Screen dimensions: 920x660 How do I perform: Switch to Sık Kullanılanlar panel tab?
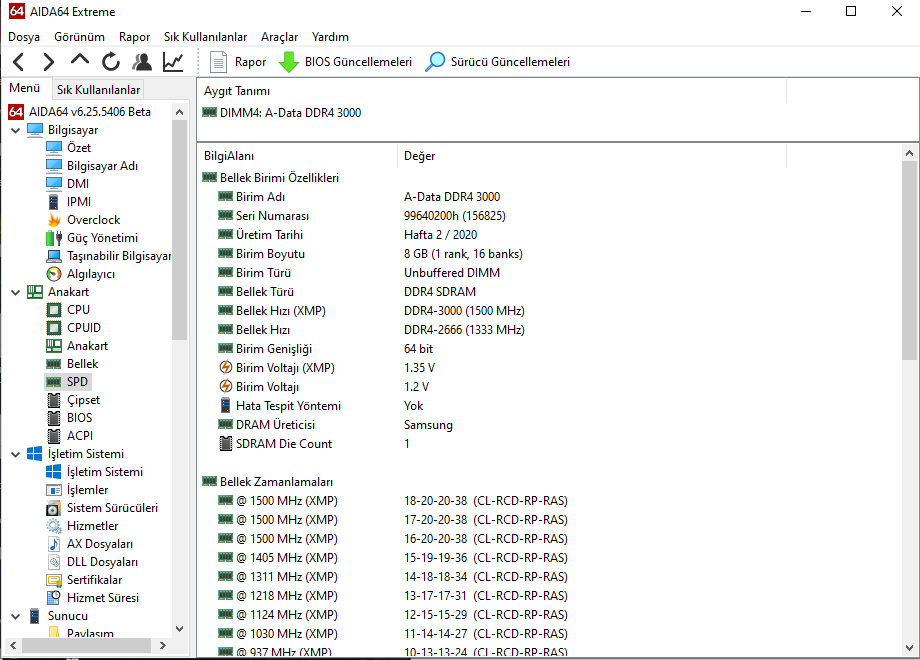point(98,90)
